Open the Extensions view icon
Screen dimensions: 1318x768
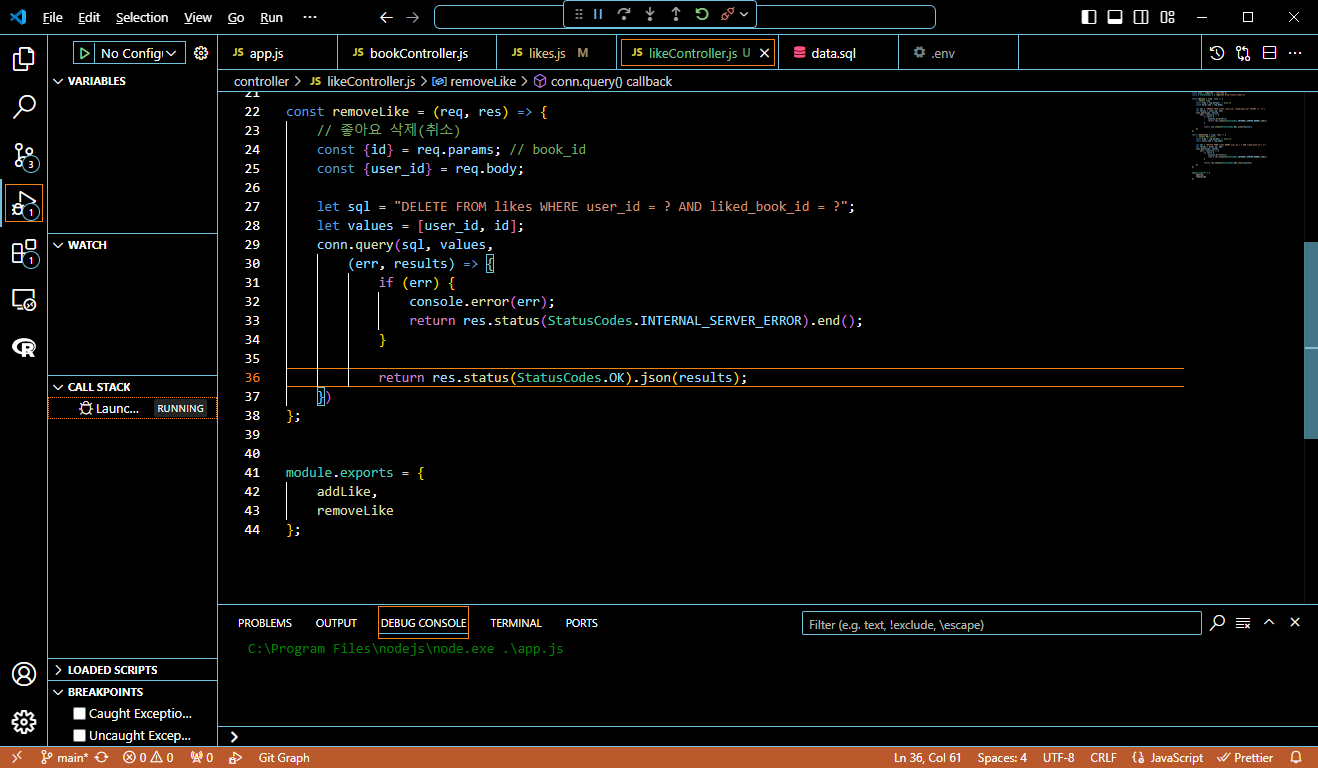tap(24, 251)
